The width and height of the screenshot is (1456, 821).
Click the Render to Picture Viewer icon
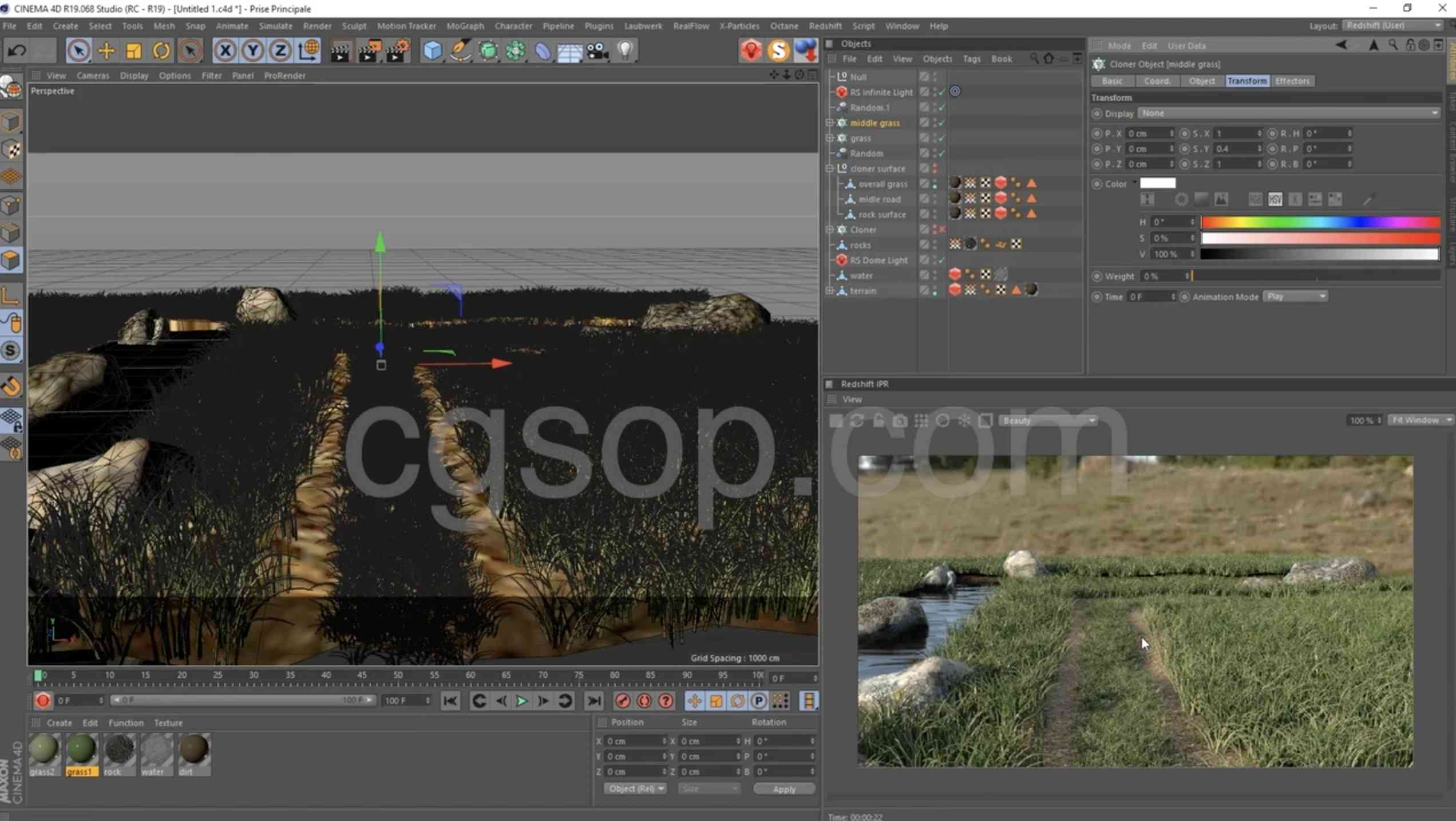point(369,51)
